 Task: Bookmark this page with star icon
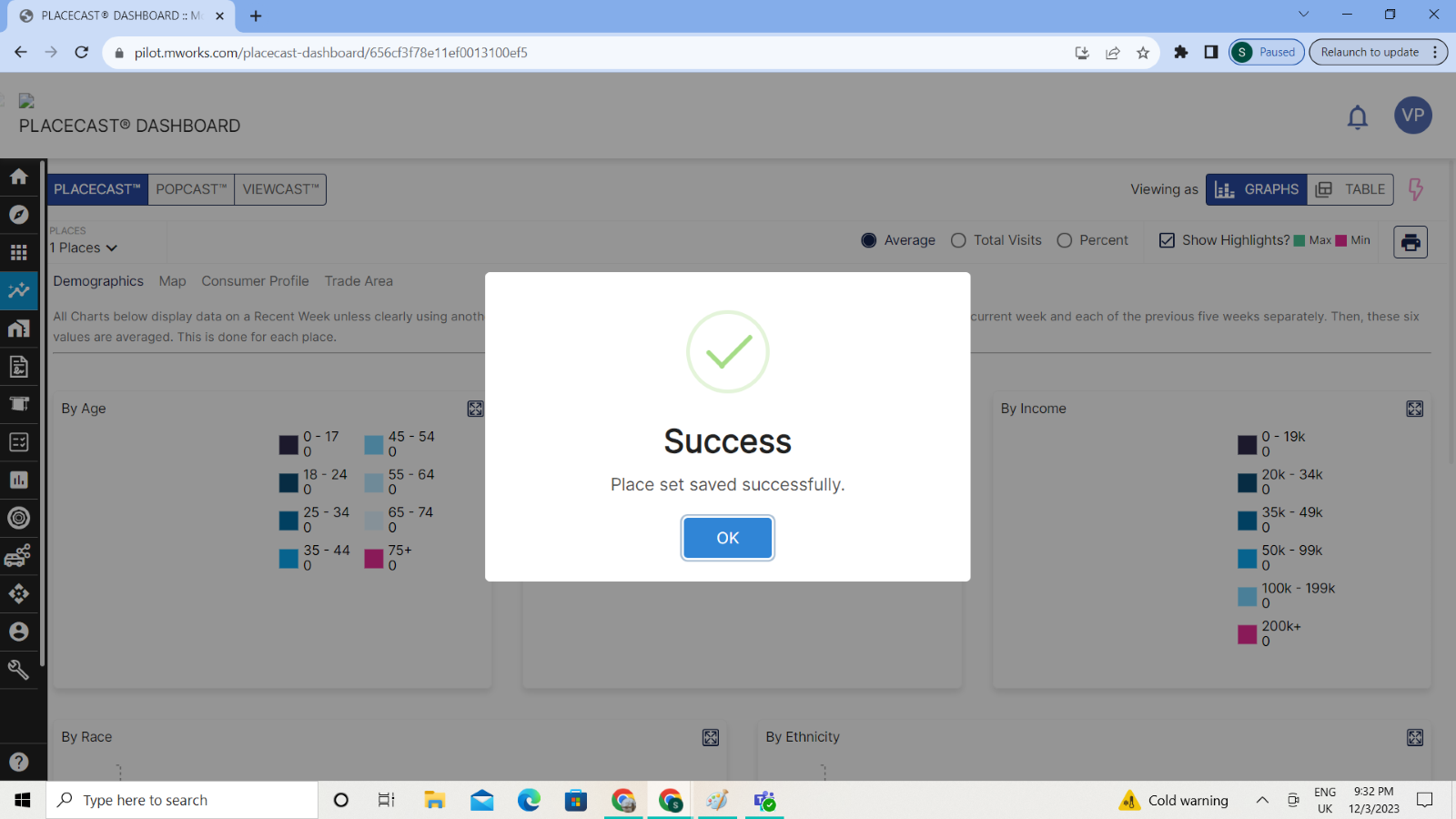pyautogui.click(x=1143, y=53)
